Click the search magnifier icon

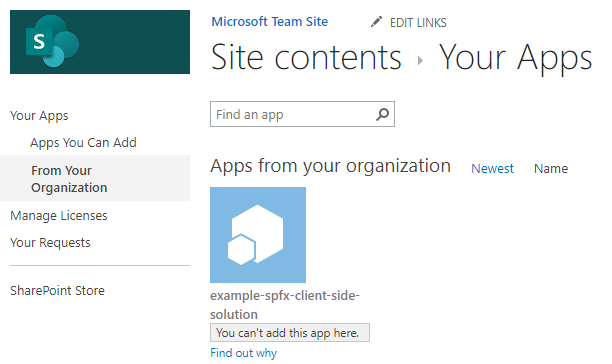tap(382, 114)
